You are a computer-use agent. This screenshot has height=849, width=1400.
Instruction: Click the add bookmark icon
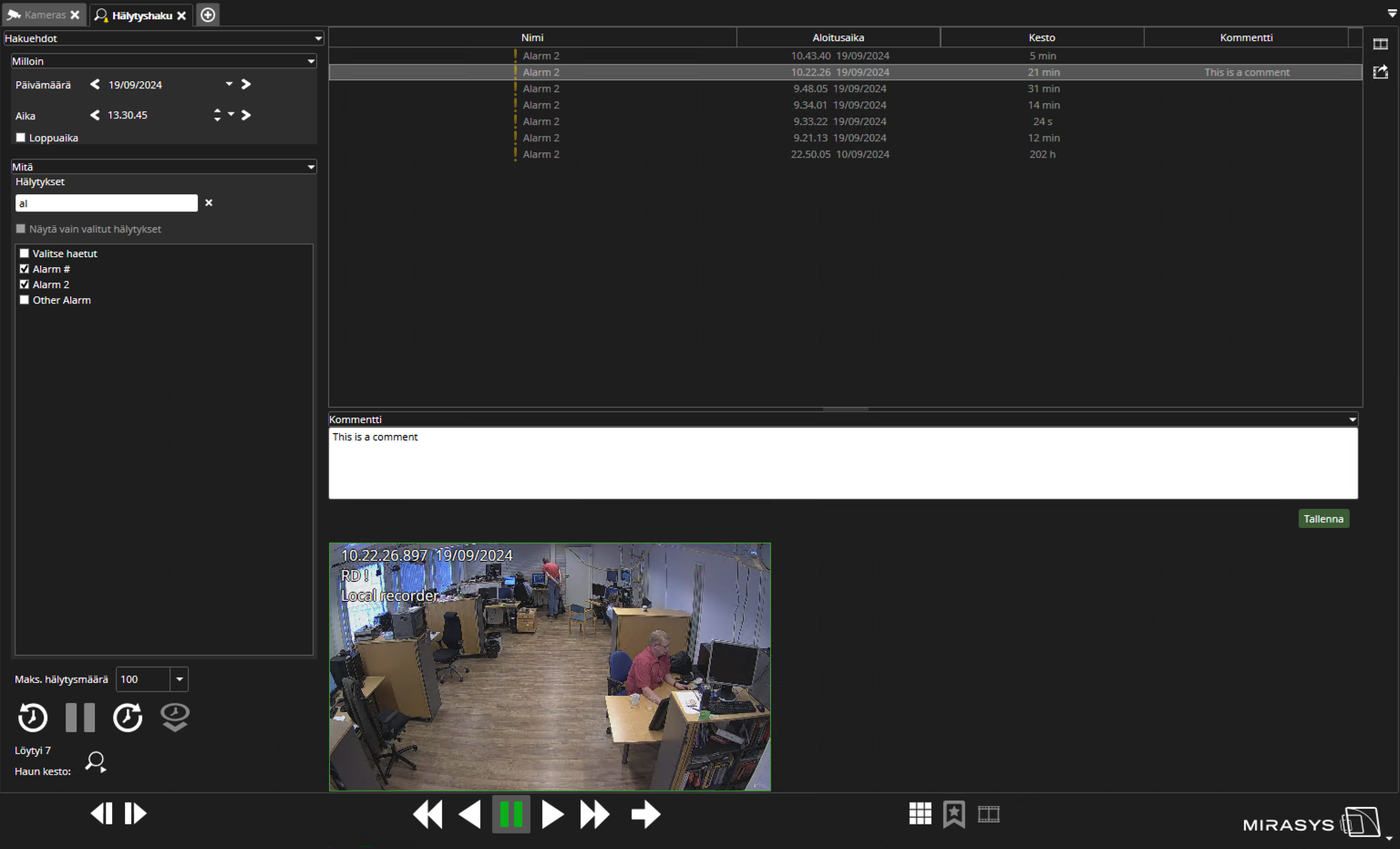pyautogui.click(x=953, y=813)
